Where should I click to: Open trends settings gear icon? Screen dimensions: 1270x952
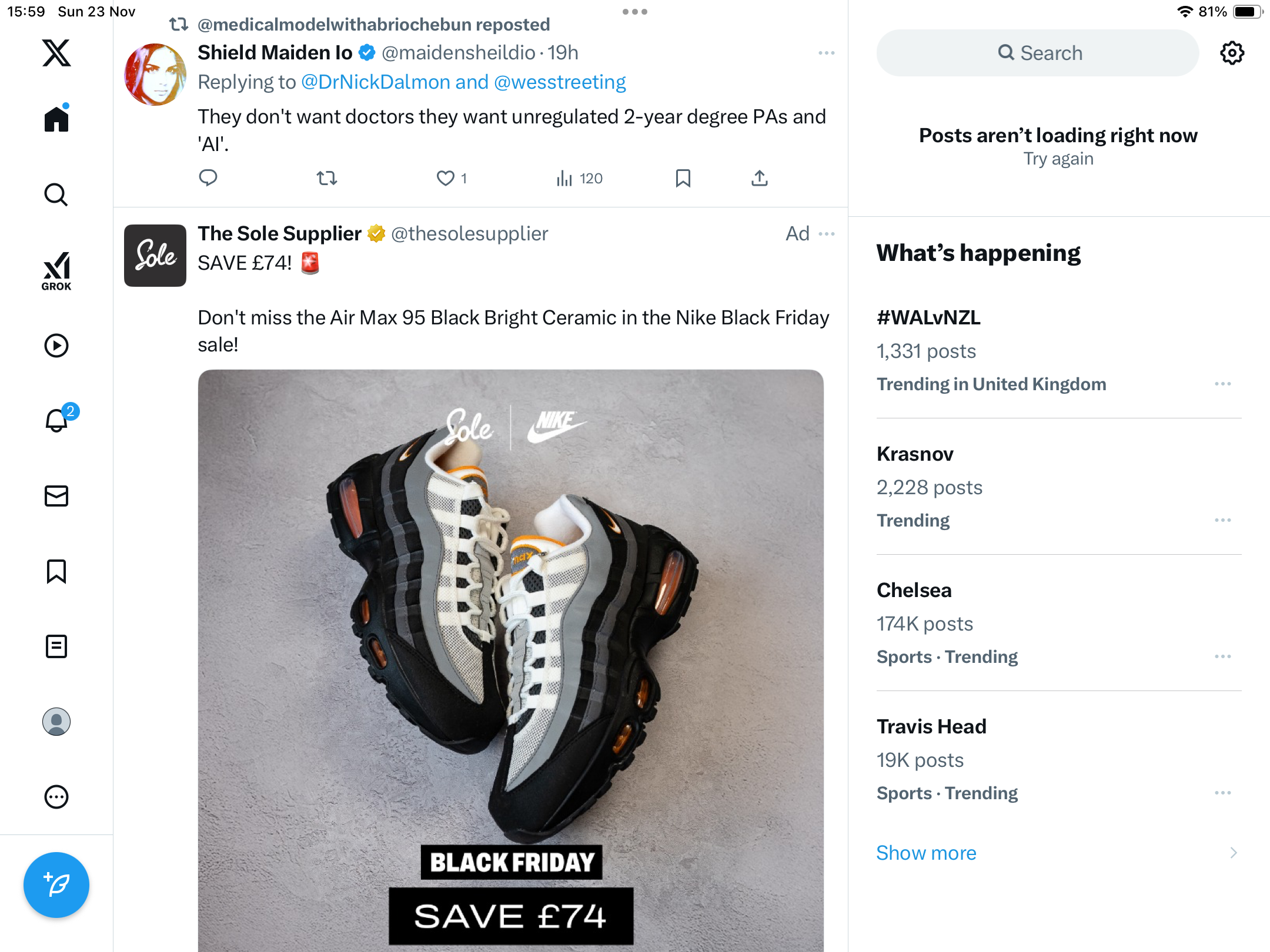point(1232,53)
